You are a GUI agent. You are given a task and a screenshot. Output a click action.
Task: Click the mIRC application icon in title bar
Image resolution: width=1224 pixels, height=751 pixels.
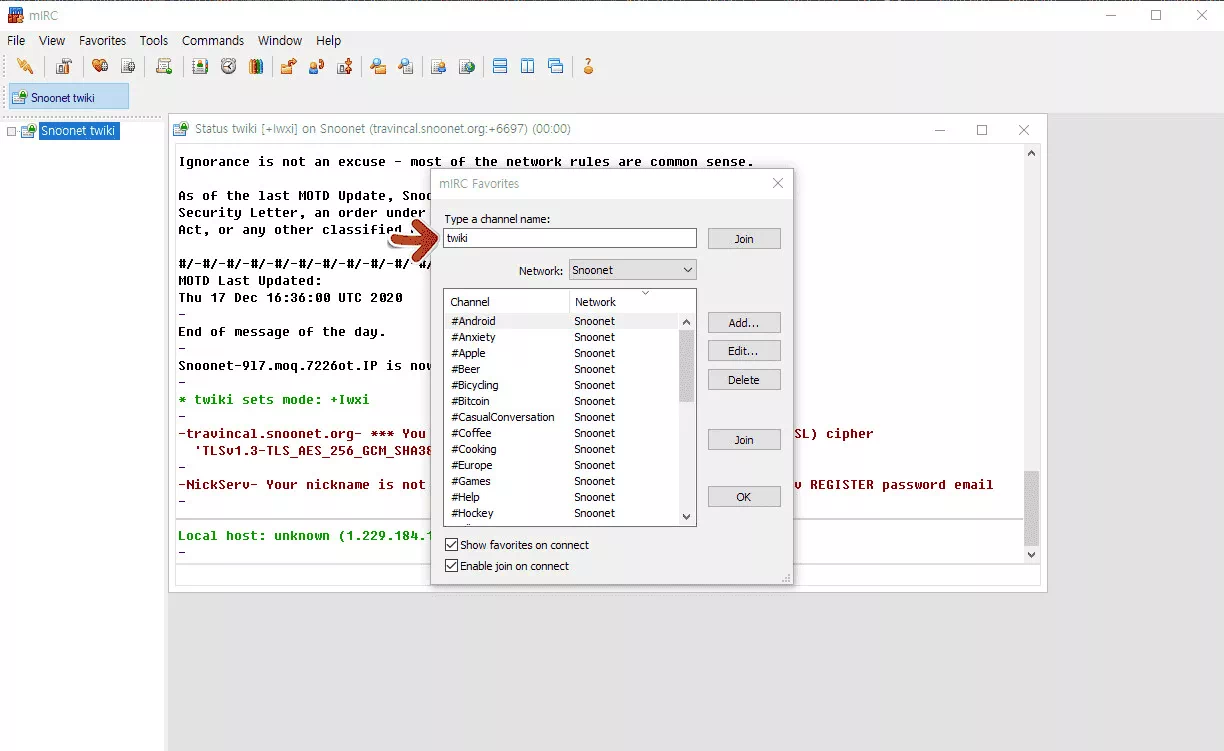pos(15,15)
